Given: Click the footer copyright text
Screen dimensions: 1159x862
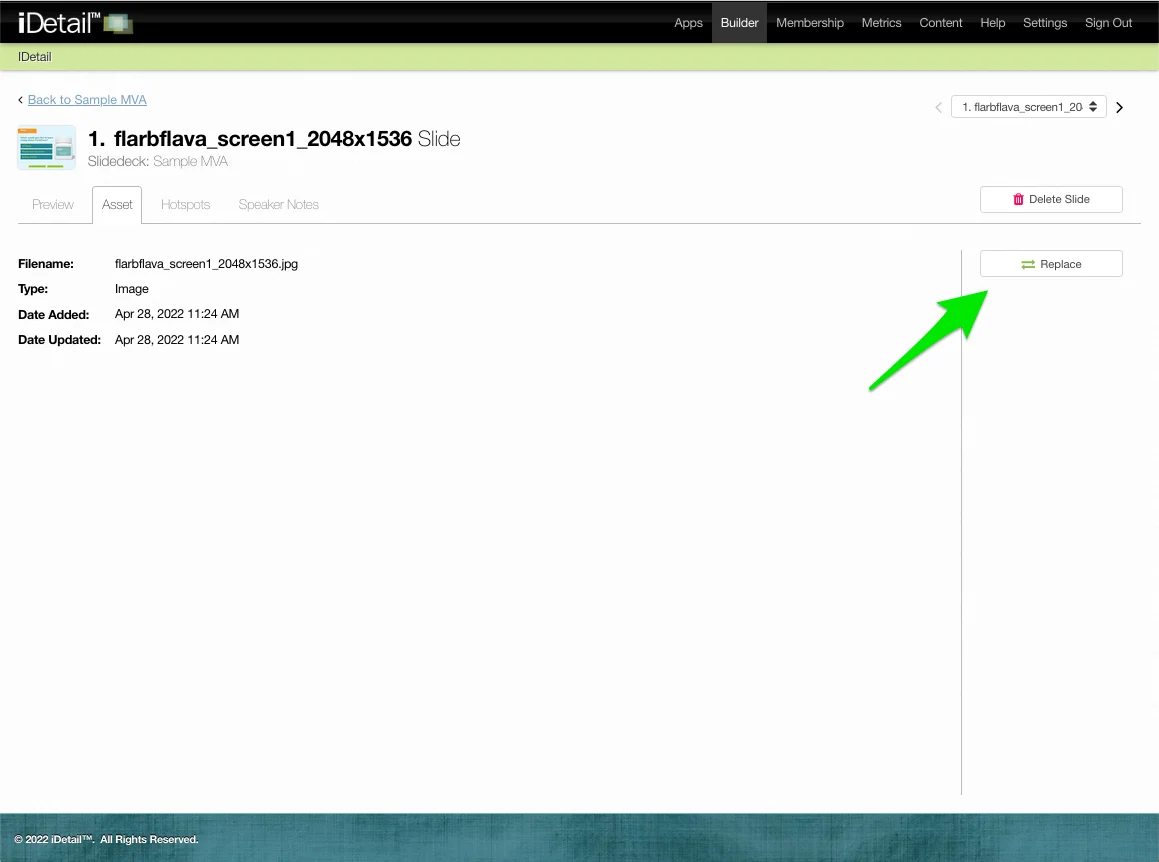Looking at the screenshot, I should click(x=106, y=839).
